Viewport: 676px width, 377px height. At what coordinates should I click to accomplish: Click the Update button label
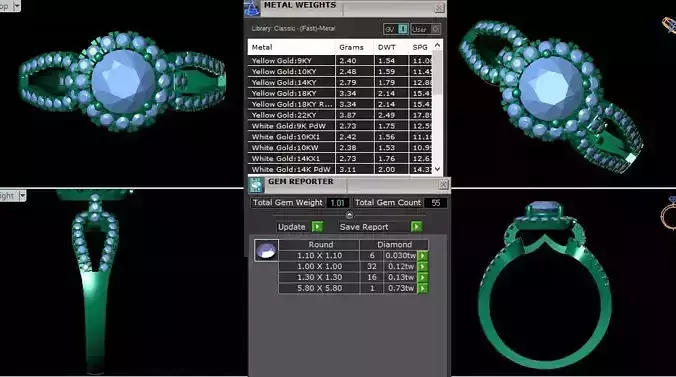tap(291, 227)
